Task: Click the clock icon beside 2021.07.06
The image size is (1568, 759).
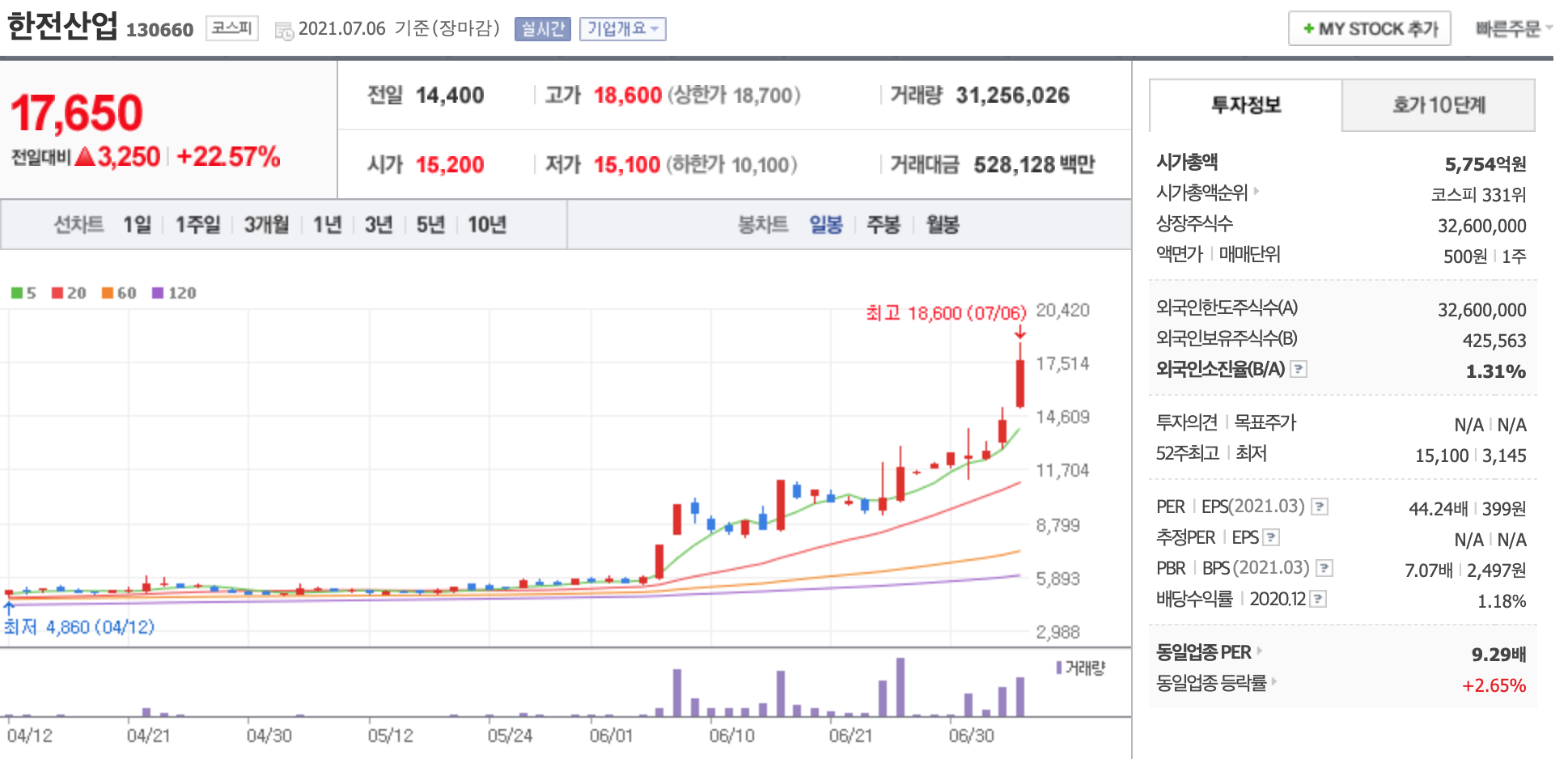Action: (284, 31)
